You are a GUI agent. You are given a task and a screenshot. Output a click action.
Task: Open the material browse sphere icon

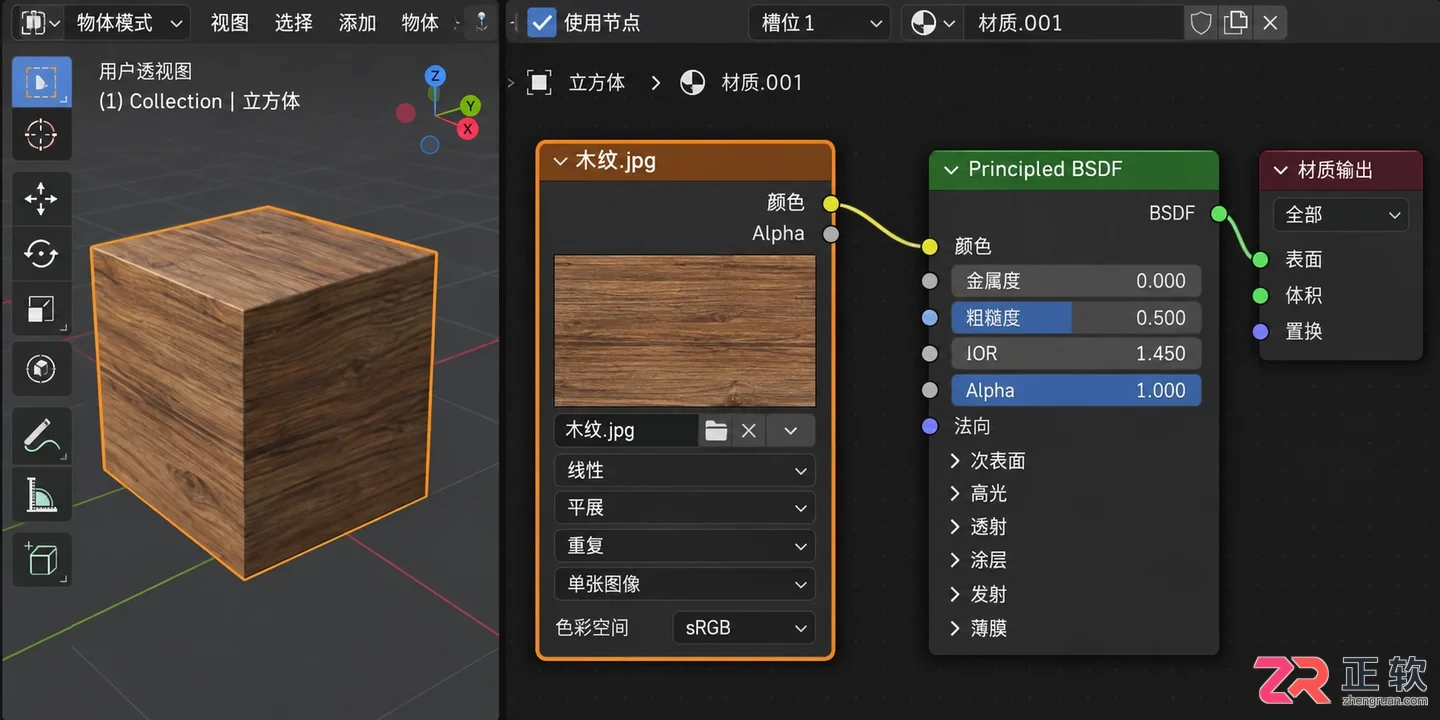click(933, 22)
